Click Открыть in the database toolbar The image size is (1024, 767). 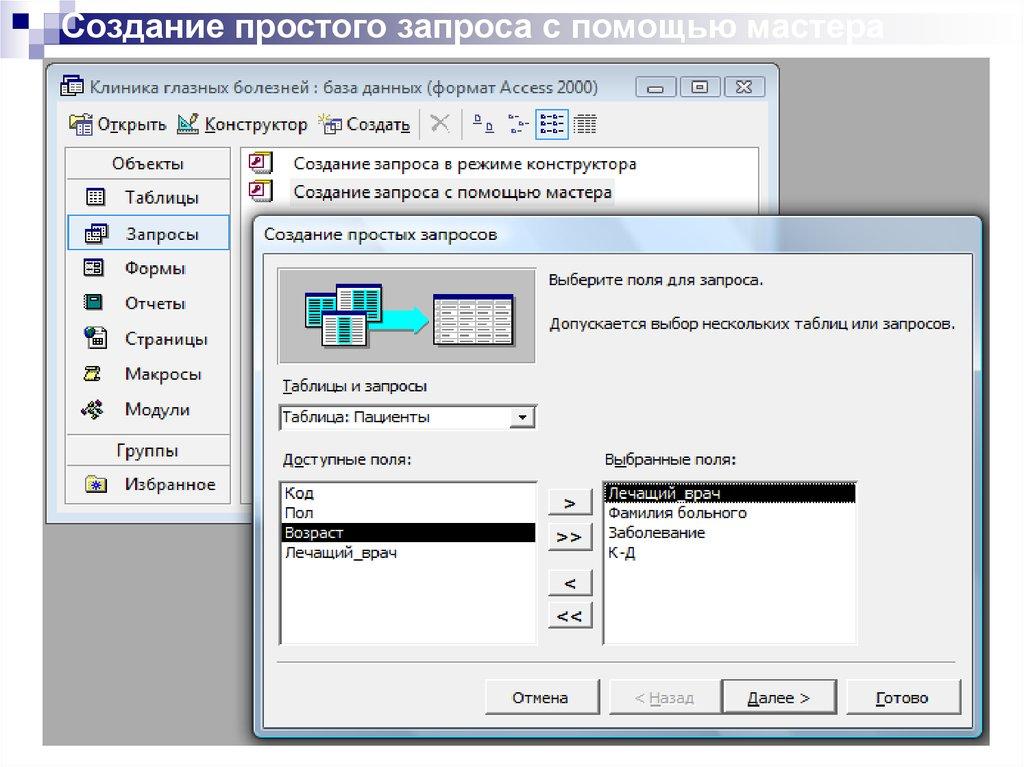[x=118, y=125]
